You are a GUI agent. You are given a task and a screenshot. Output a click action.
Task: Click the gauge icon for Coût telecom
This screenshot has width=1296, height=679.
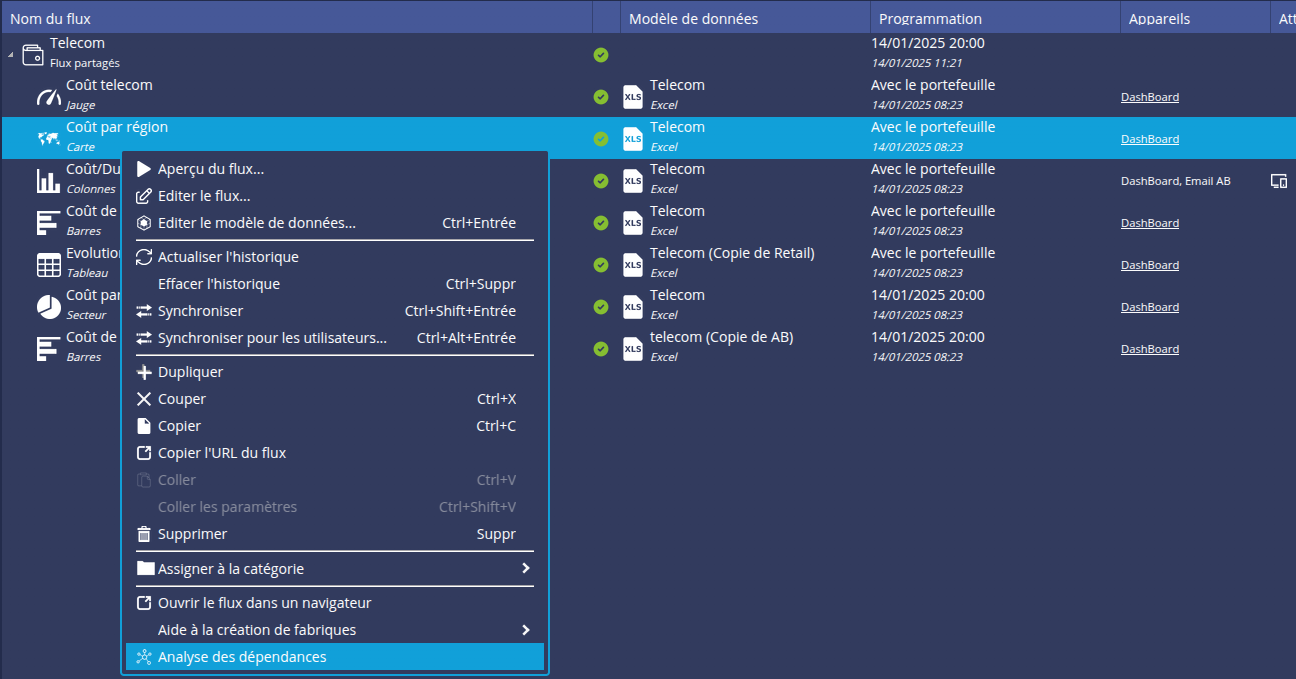48,96
